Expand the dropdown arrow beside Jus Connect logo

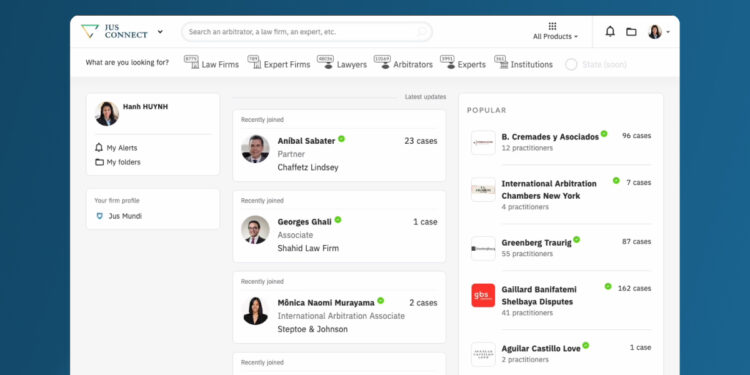click(x=160, y=32)
